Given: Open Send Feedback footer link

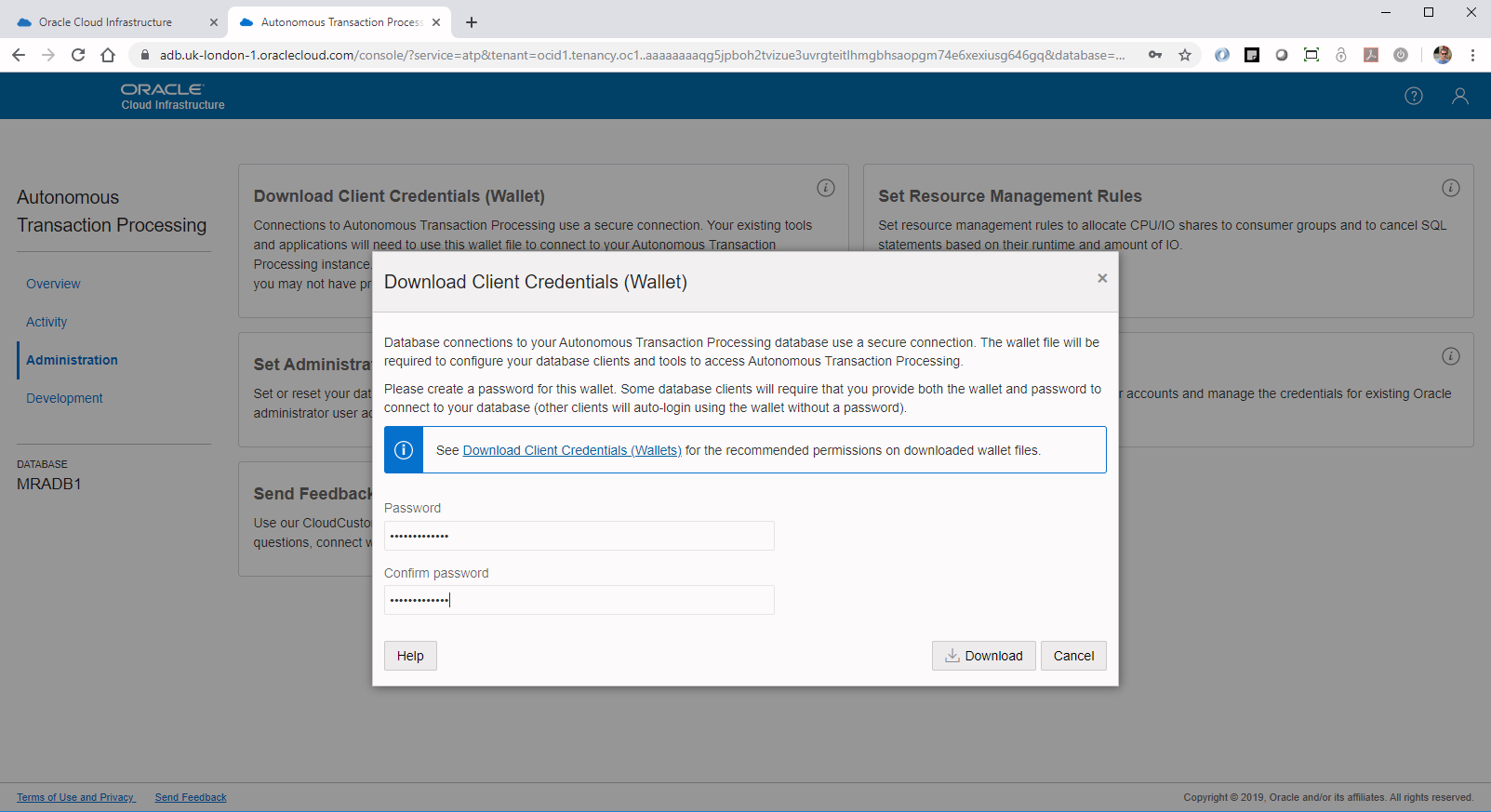Looking at the screenshot, I should [191, 797].
